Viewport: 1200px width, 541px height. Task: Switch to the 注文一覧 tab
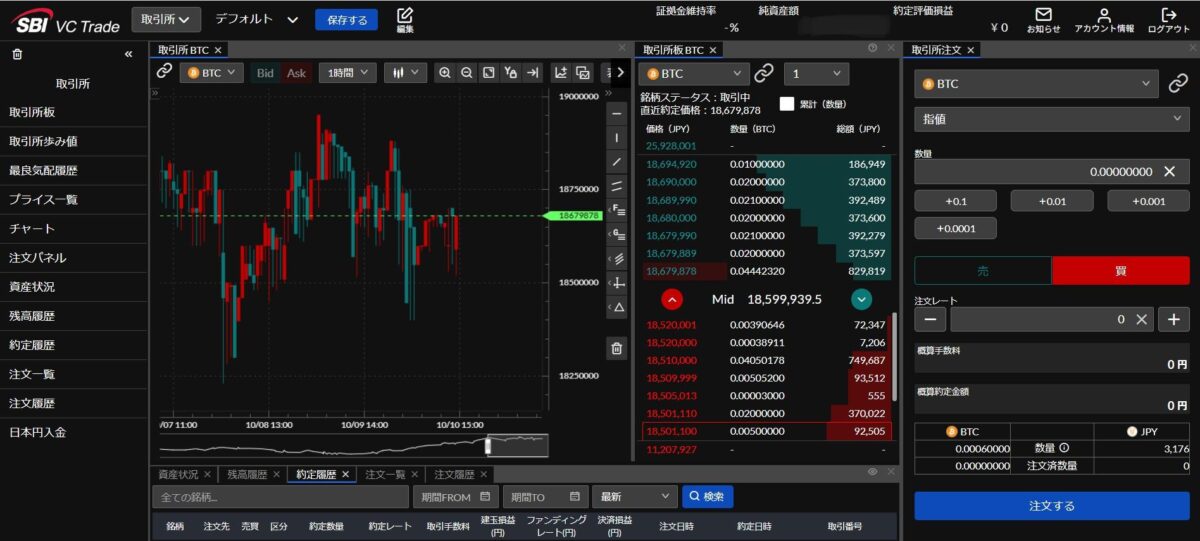coord(391,474)
